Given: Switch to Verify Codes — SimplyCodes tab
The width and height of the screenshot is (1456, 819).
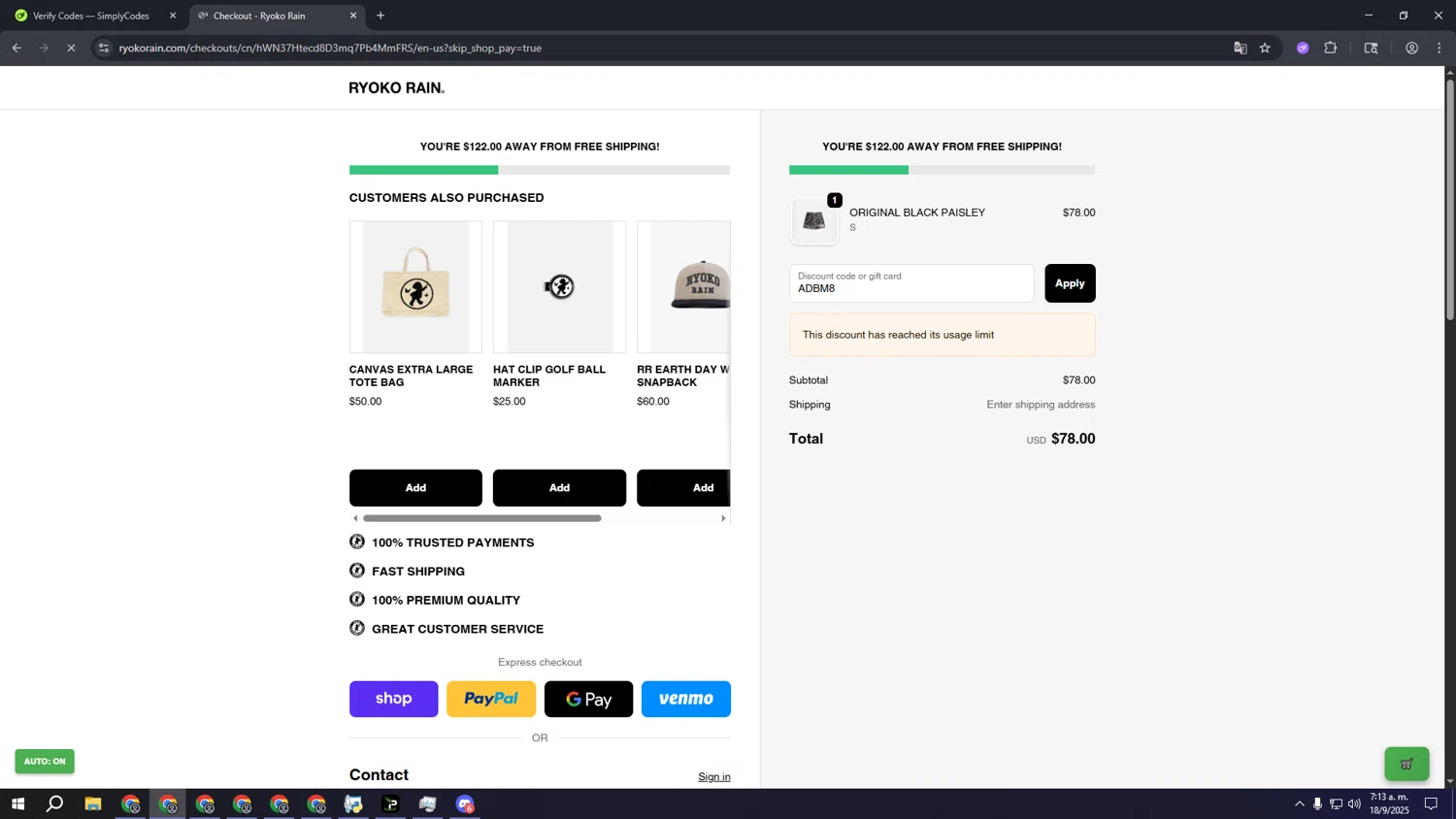Looking at the screenshot, I should pos(91,16).
